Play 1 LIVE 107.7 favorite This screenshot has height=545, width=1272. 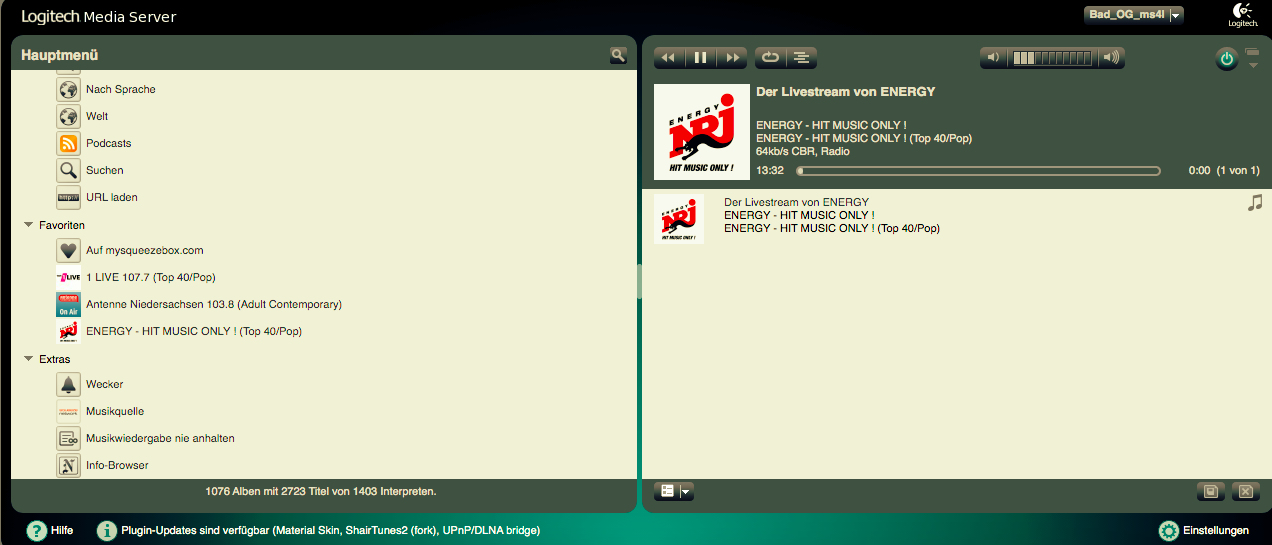point(151,277)
